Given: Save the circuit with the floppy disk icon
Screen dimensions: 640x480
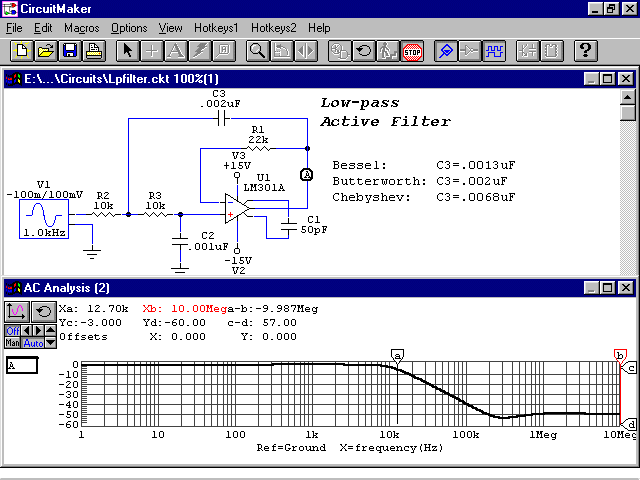Looking at the screenshot, I should point(69,49).
